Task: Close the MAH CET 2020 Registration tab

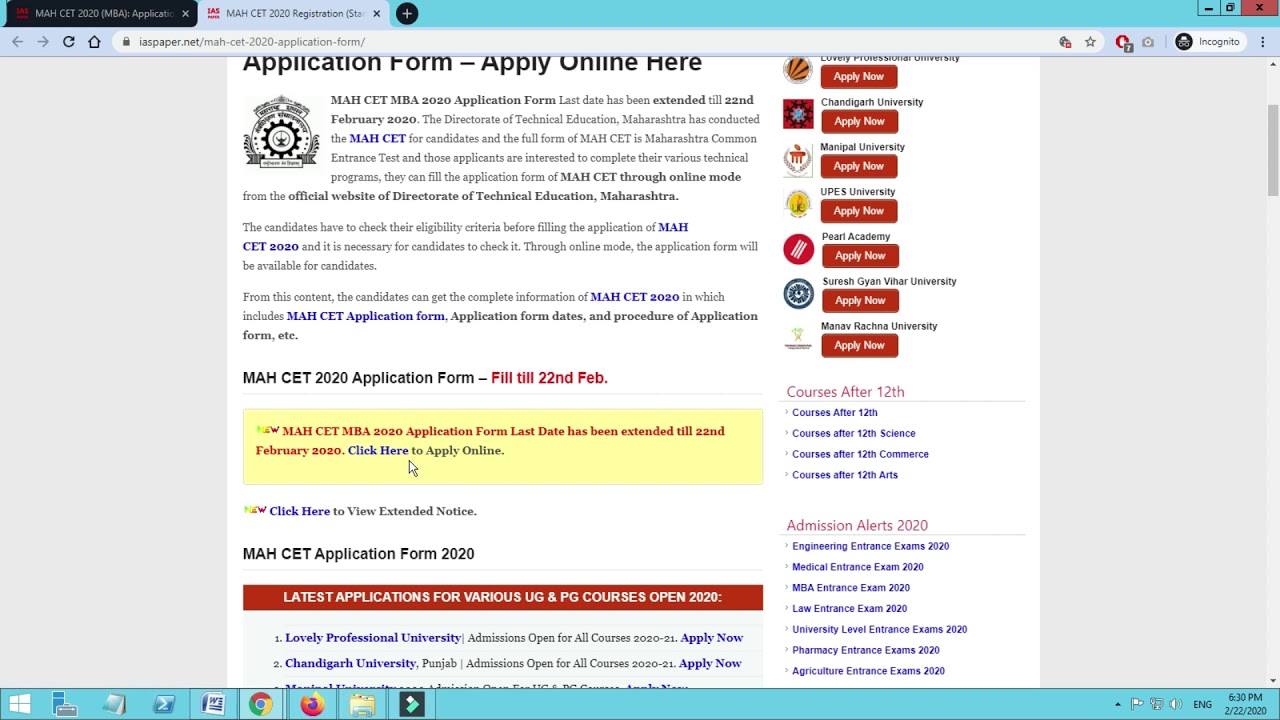Action: (x=377, y=14)
